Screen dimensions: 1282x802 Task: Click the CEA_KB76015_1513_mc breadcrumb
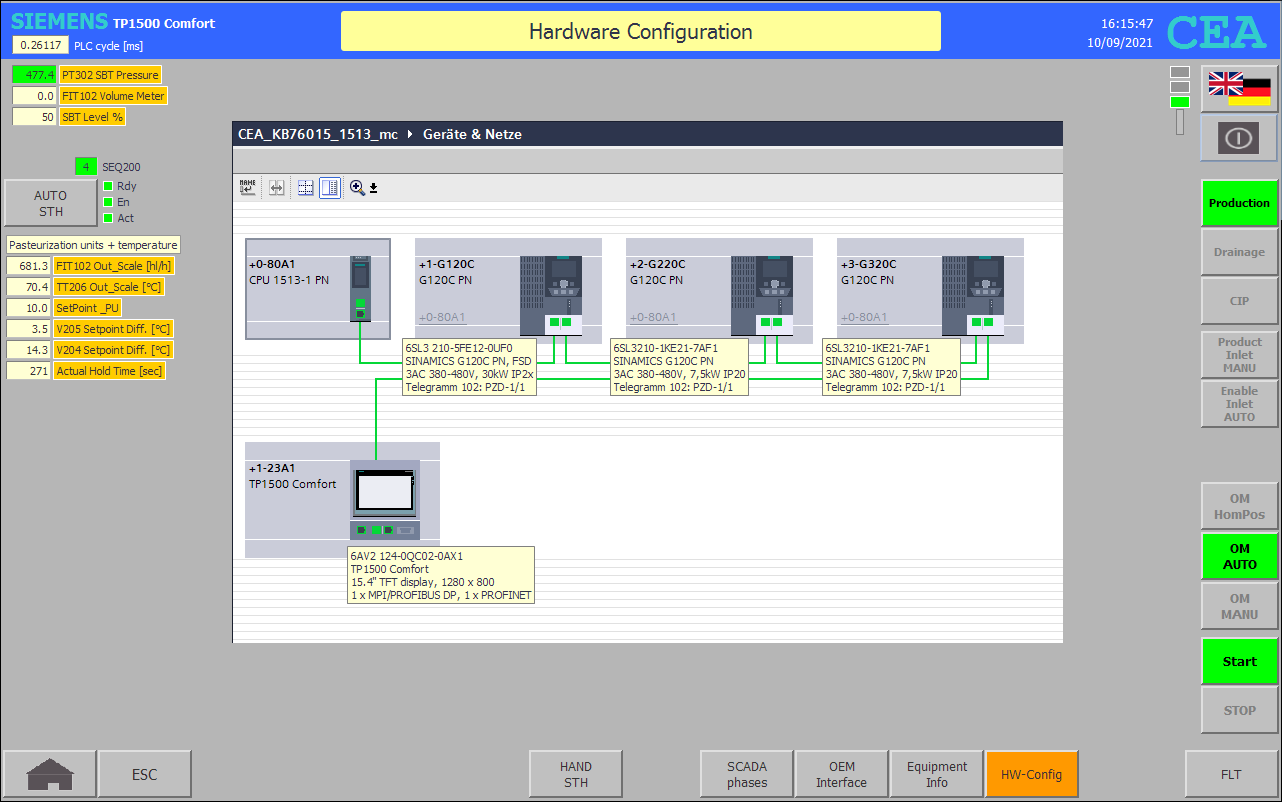(x=318, y=134)
